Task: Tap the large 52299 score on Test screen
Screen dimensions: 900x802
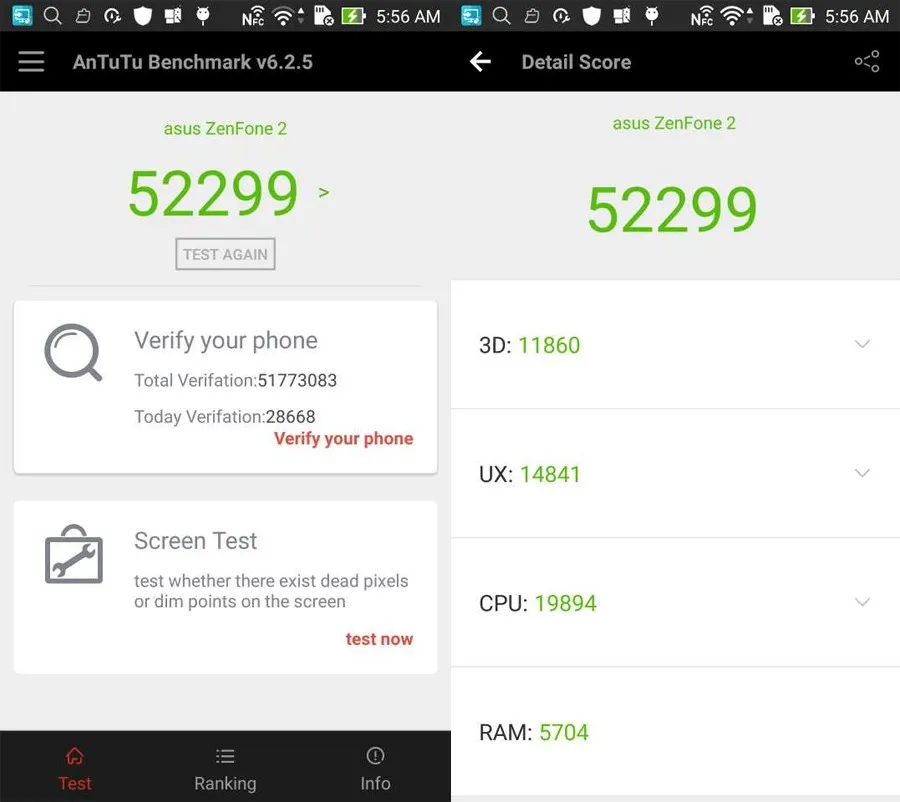Action: click(x=213, y=193)
